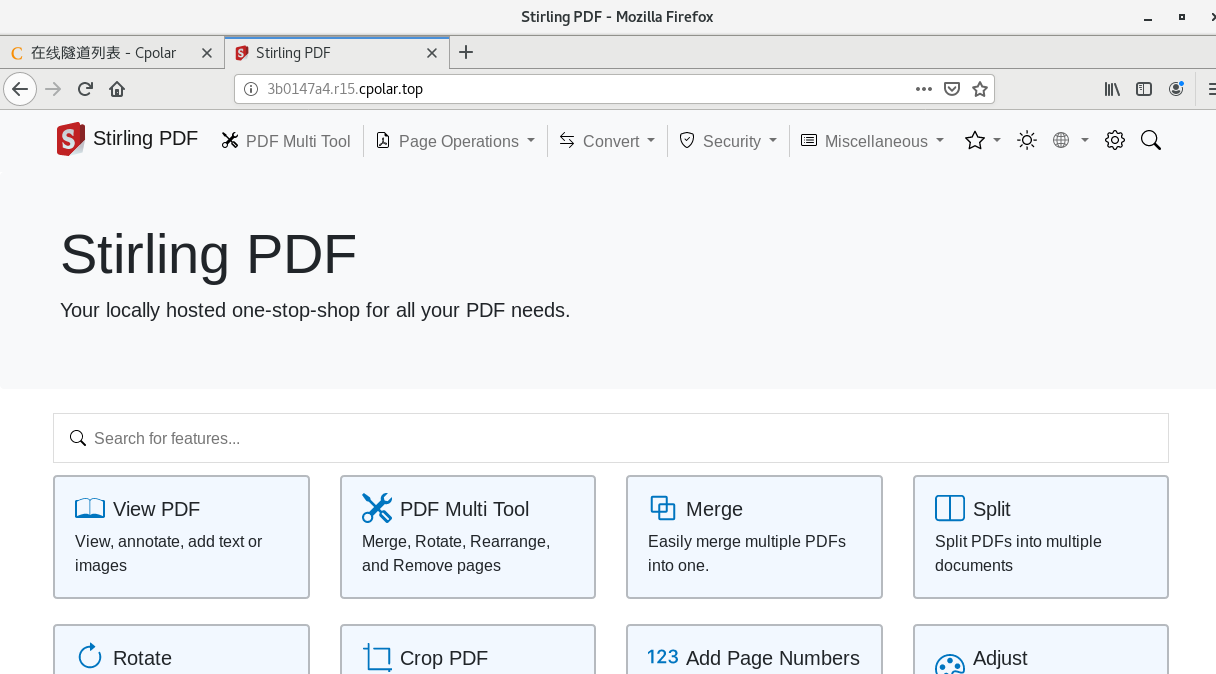Image resolution: width=1216 pixels, height=674 pixels.
Task: Click the Add Page Numbers label
Action: (x=773, y=658)
